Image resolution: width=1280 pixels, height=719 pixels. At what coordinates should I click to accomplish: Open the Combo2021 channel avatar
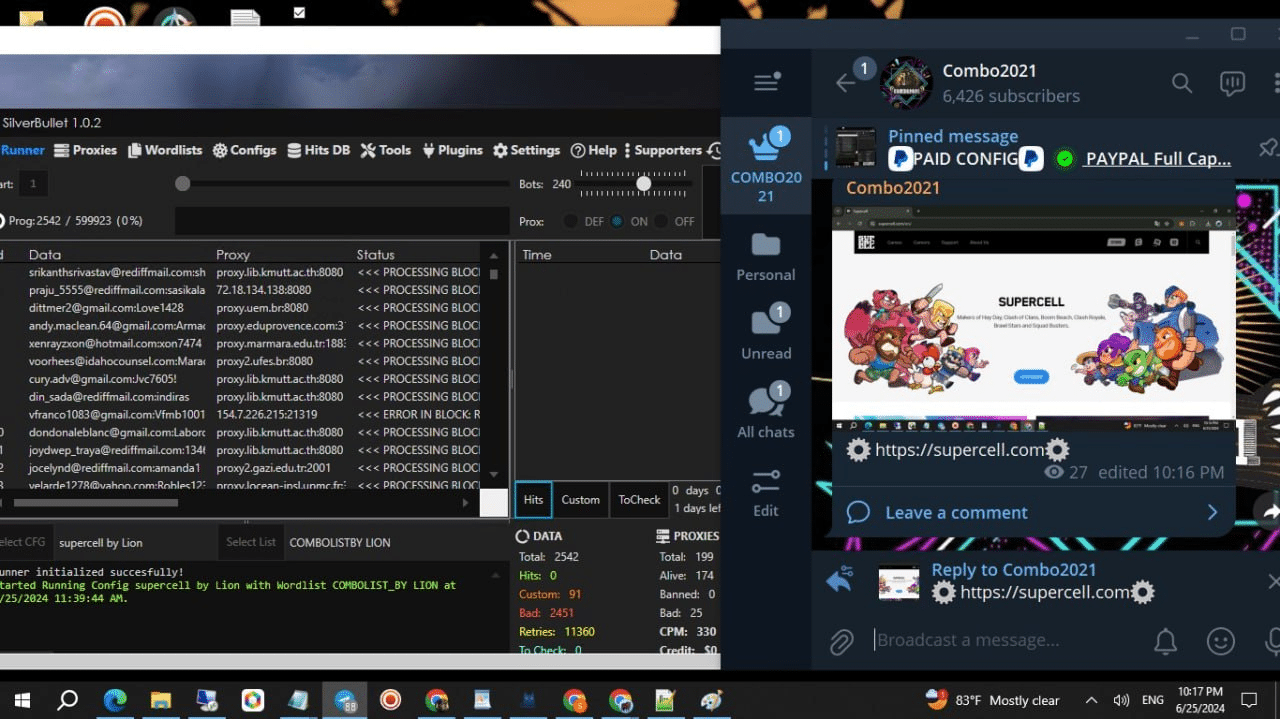pyautogui.click(x=906, y=83)
